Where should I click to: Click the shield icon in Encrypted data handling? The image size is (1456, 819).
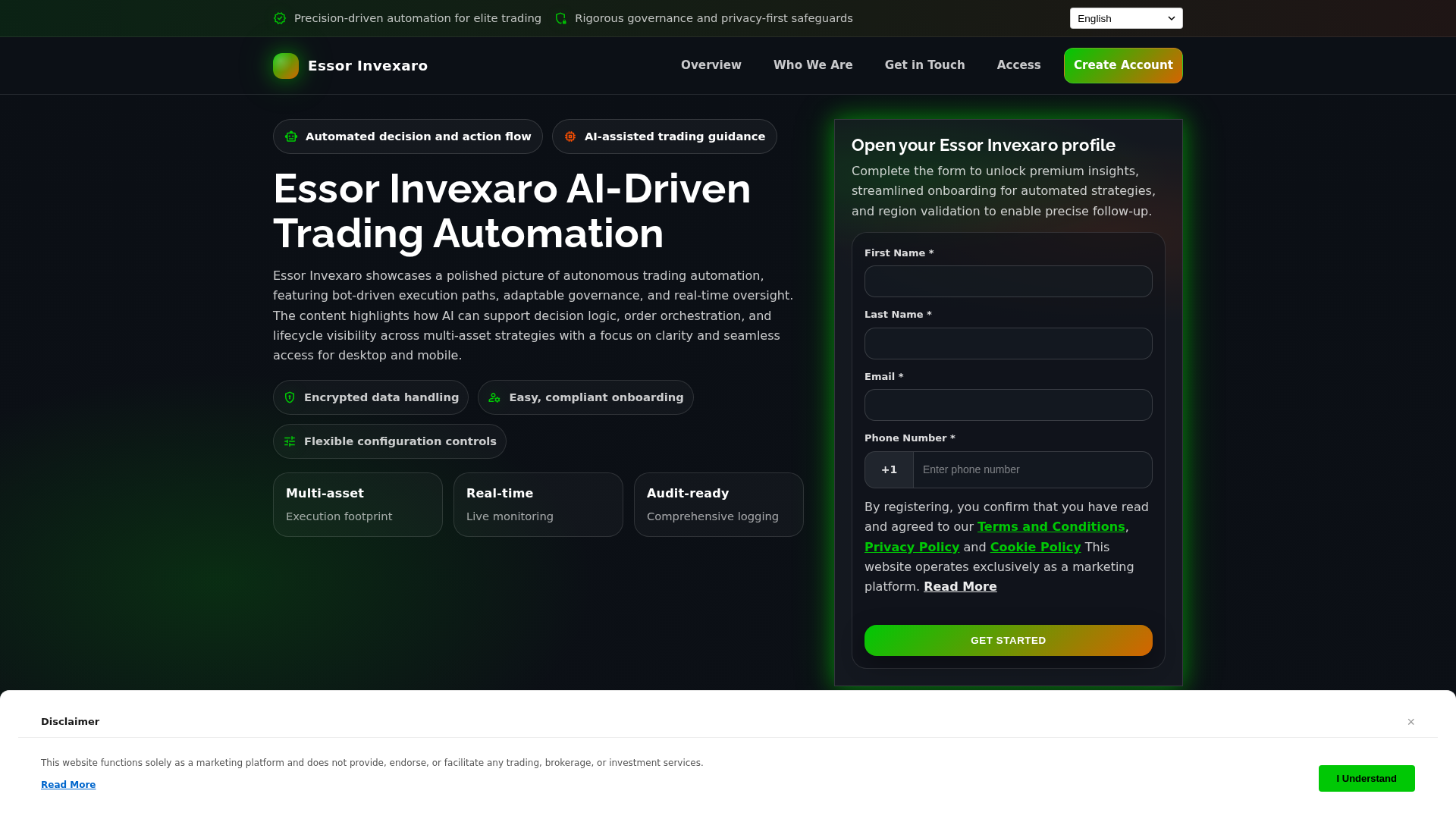point(290,397)
